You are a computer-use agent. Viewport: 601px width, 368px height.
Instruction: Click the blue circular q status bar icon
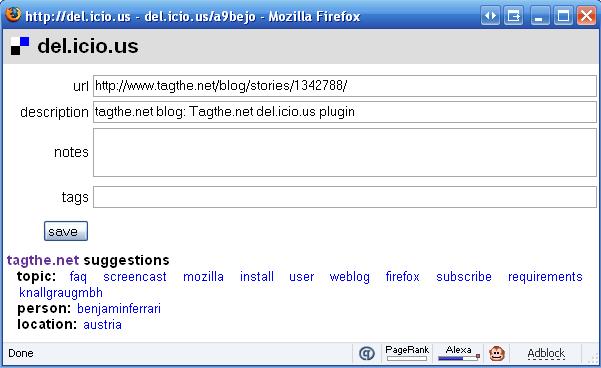pos(367,353)
